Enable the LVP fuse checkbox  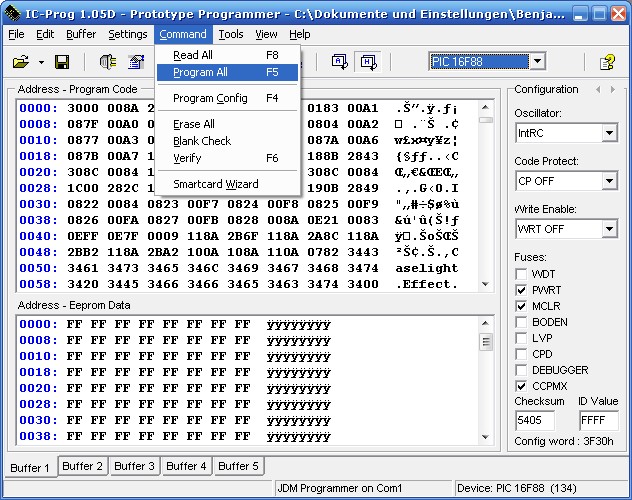pyautogui.click(x=521, y=338)
